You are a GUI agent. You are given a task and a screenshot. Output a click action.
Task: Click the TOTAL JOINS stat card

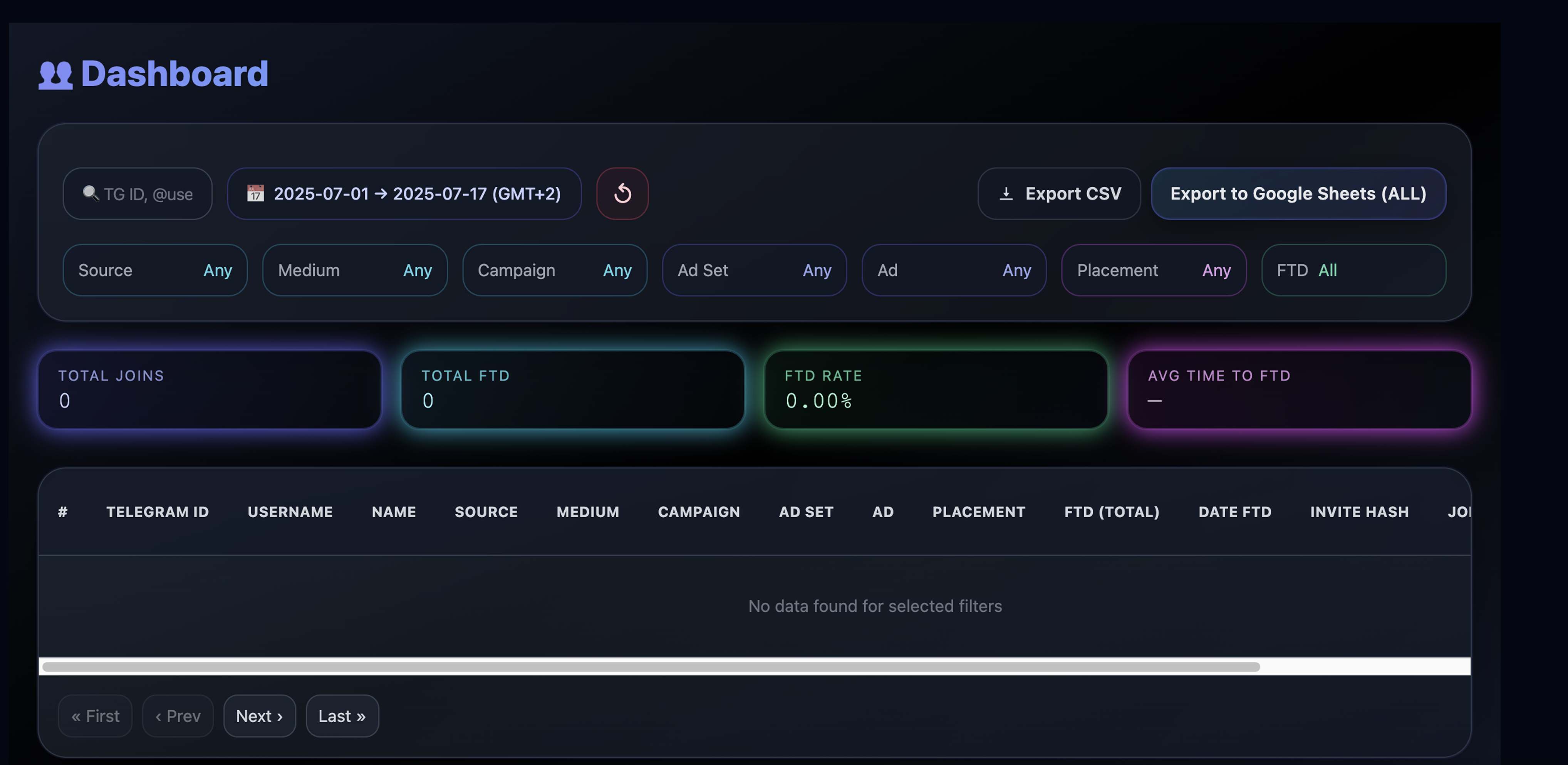[210, 389]
